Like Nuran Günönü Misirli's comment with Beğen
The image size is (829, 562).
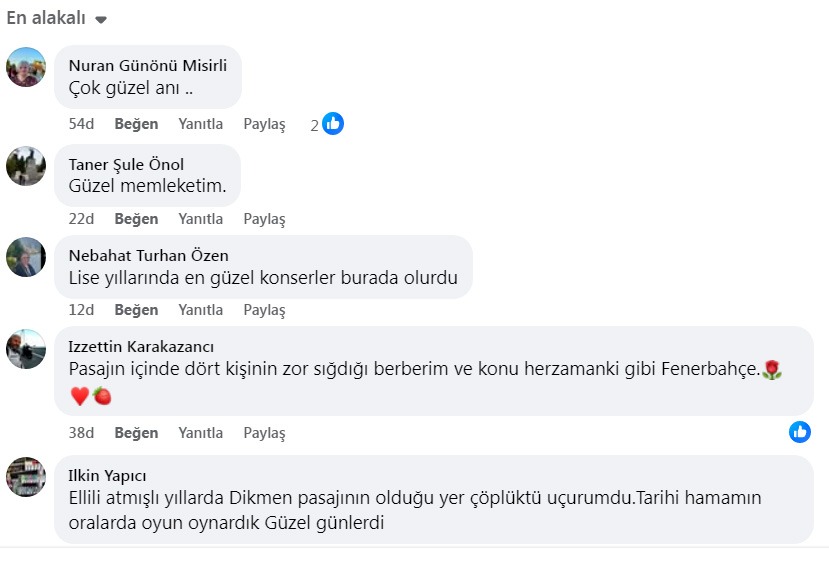pyautogui.click(x=136, y=124)
